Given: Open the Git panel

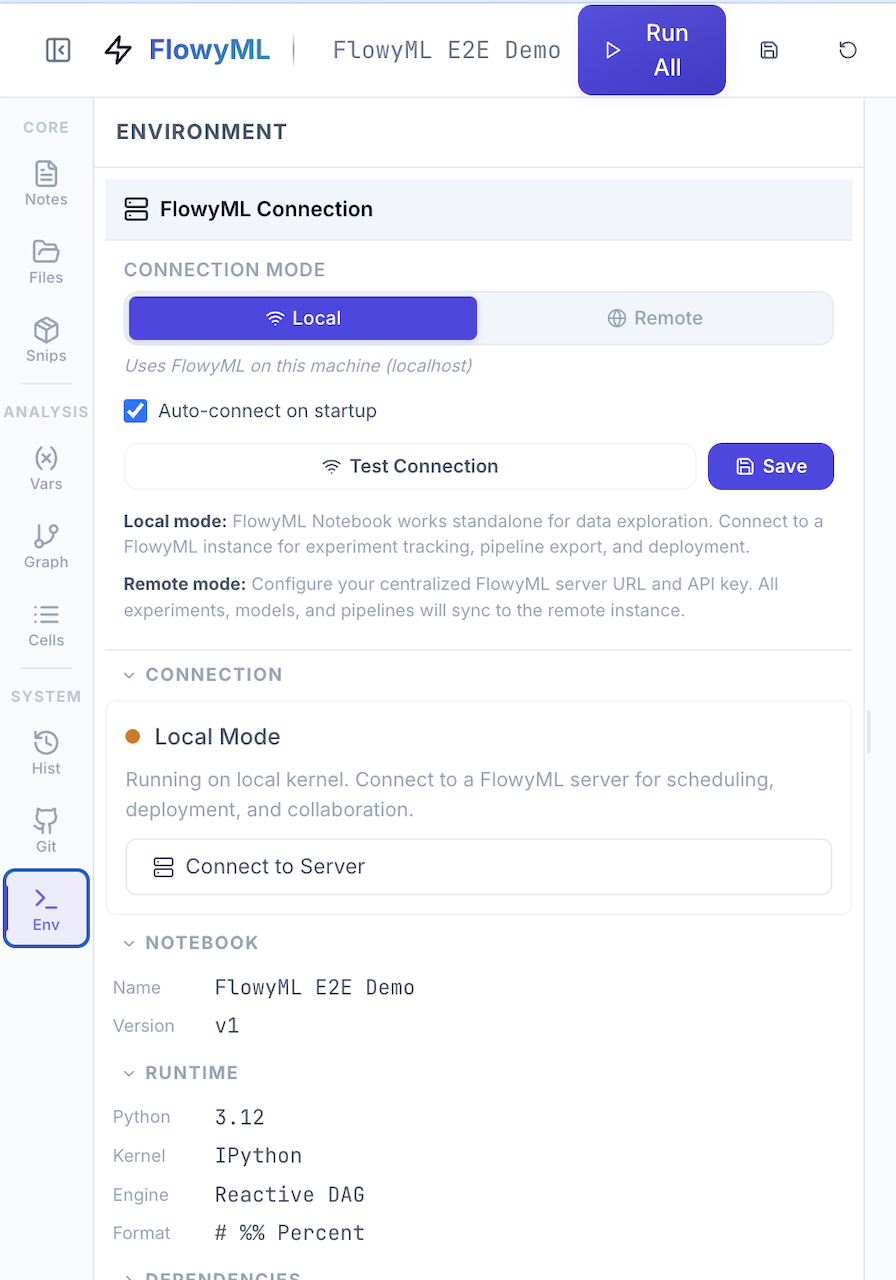Looking at the screenshot, I should pos(46,830).
